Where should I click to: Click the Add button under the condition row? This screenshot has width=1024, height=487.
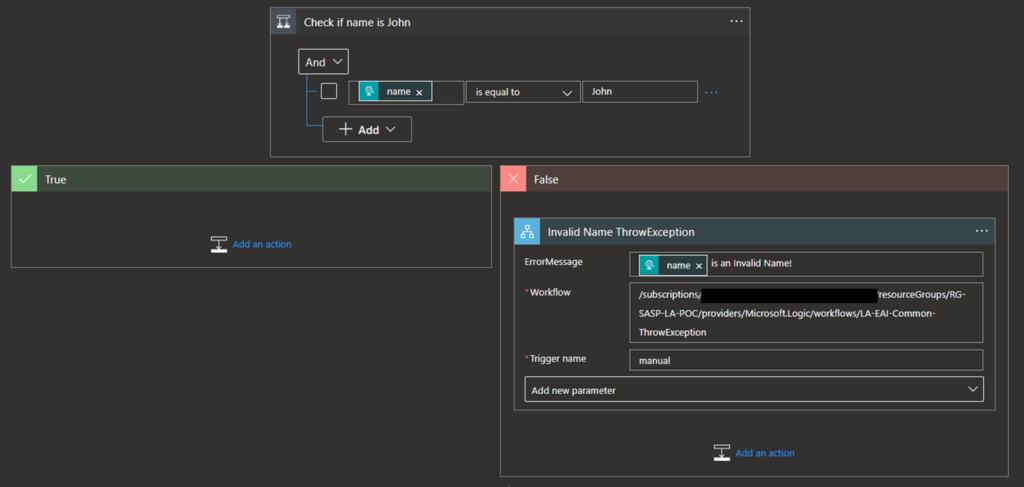(366, 129)
